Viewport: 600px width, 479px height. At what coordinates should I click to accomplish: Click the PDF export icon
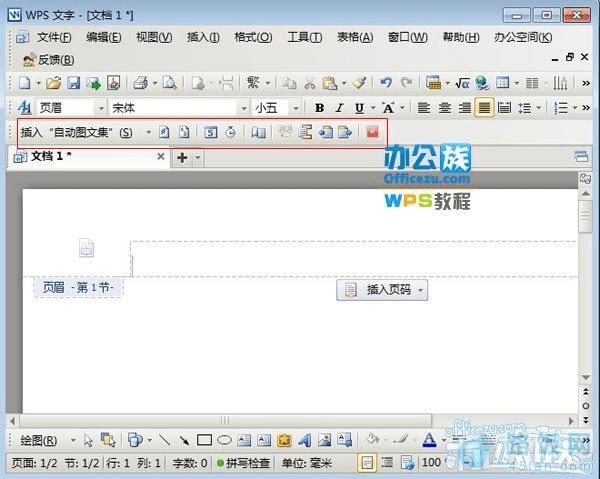(114, 83)
